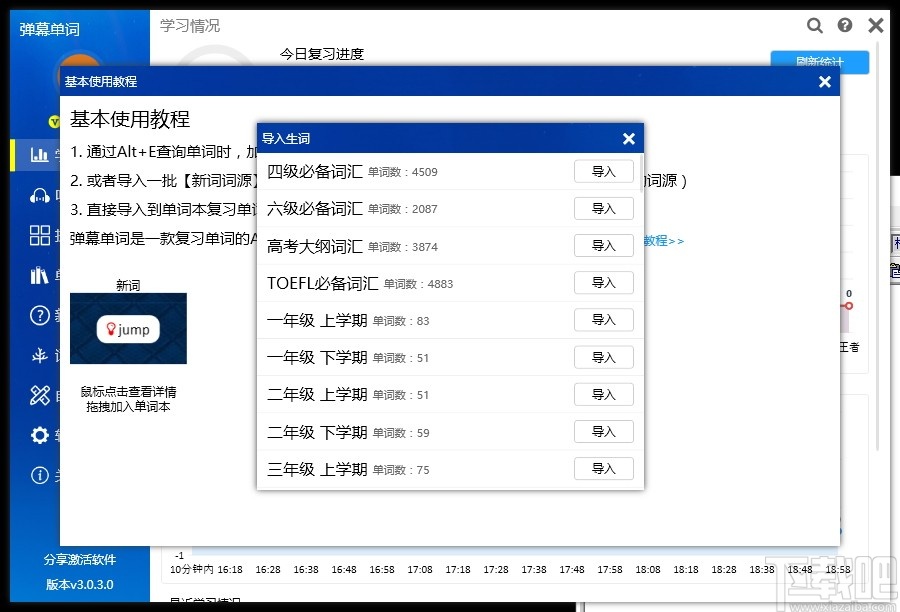Click the search magnifier at top right

[x=815, y=25]
